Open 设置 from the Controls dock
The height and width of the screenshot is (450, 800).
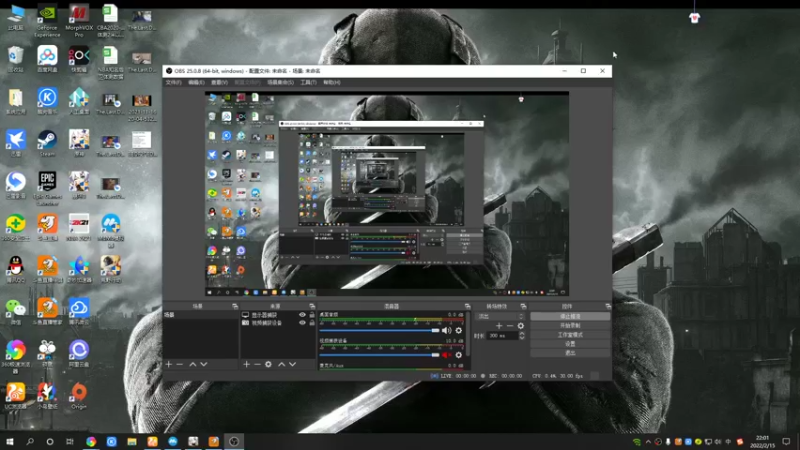(570, 344)
